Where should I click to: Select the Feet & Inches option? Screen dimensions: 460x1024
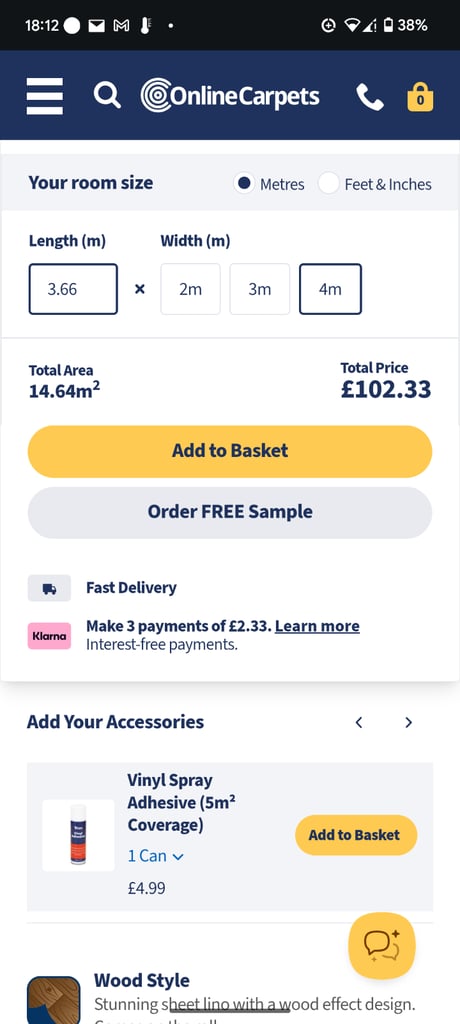375,184
